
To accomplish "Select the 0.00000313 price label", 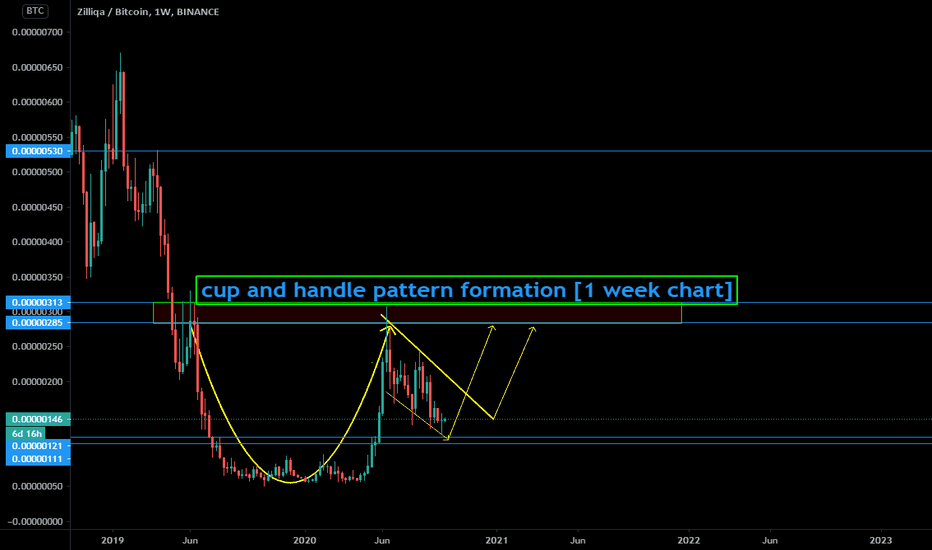I will (x=38, y=303).
